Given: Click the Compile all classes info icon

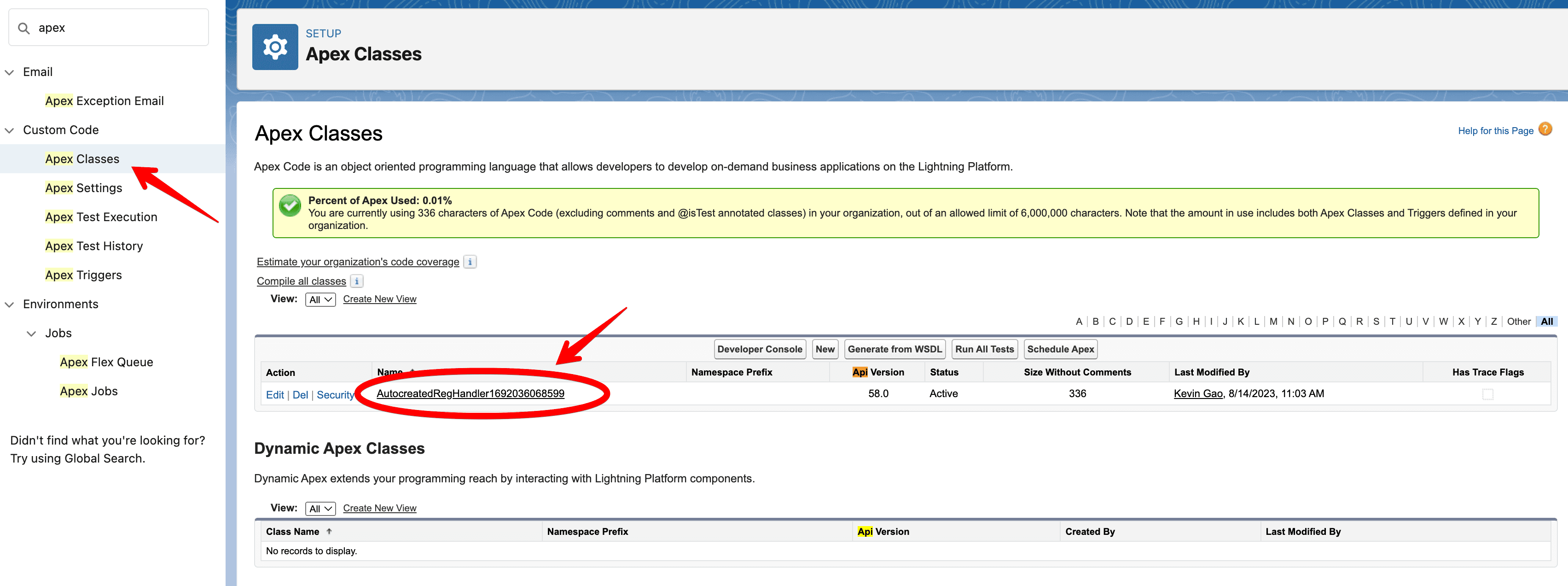Looking at the screenshot, I should pos(357,281).
